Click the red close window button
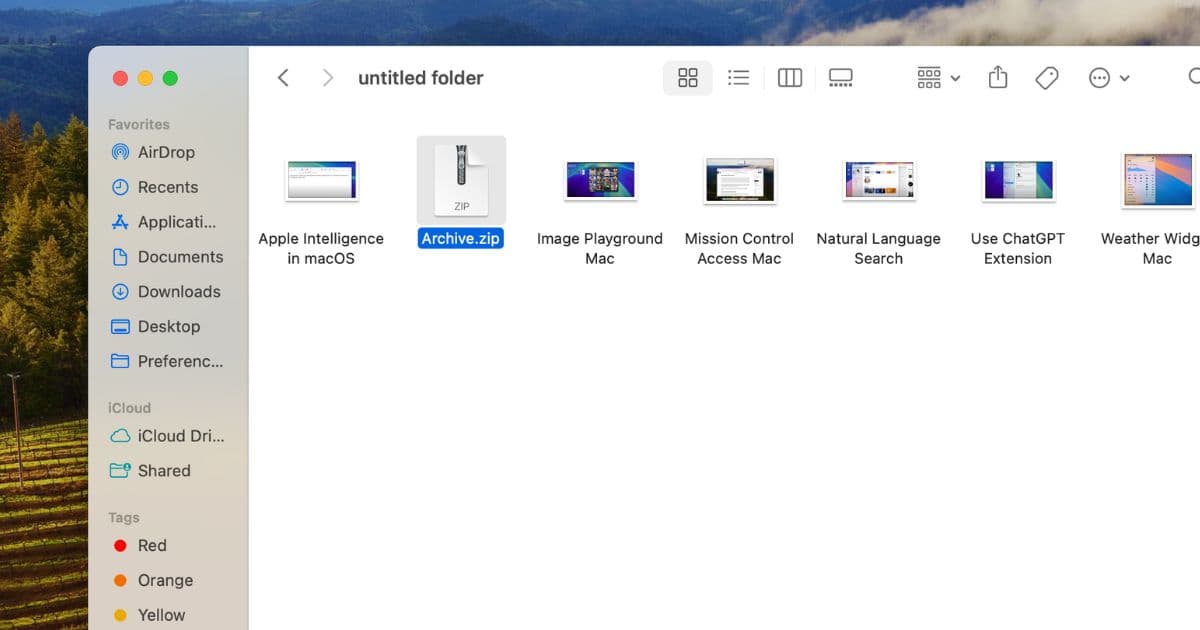Screen dimensions: 1200x630 click(x=120, y=78)
